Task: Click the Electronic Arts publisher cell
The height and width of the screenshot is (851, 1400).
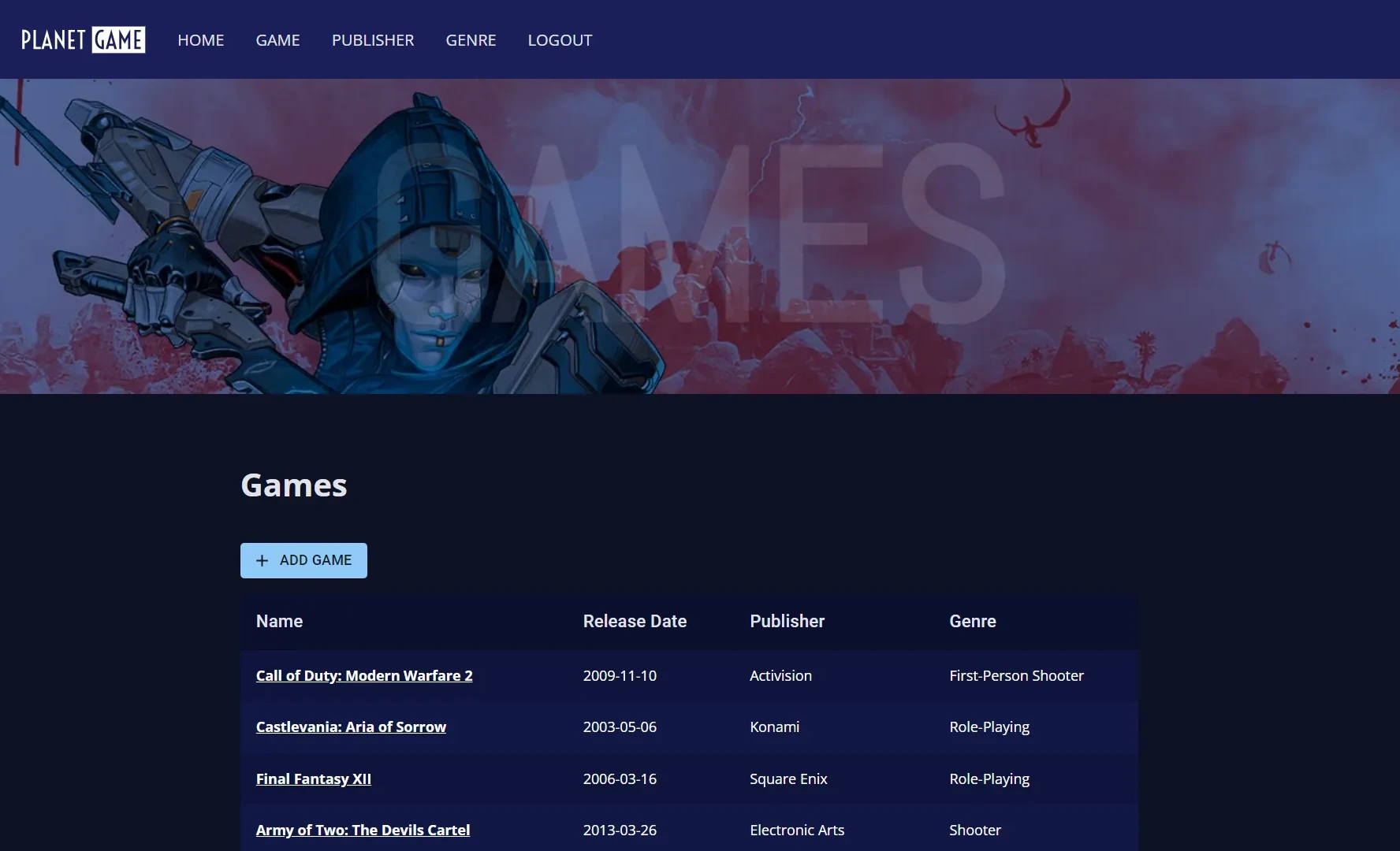Action: [797, 830]
